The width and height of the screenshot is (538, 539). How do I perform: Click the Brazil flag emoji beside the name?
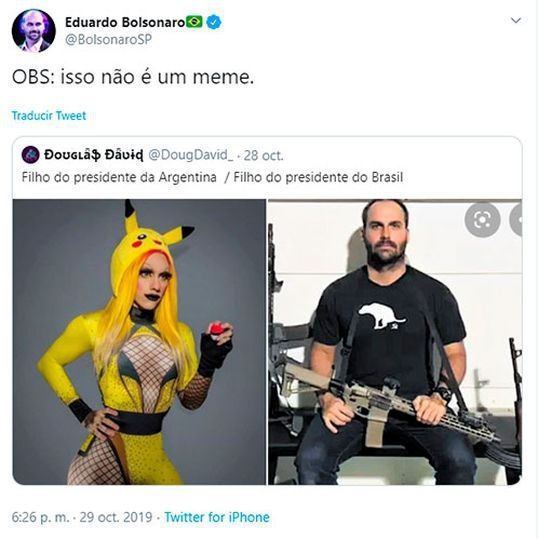point(194,22)
